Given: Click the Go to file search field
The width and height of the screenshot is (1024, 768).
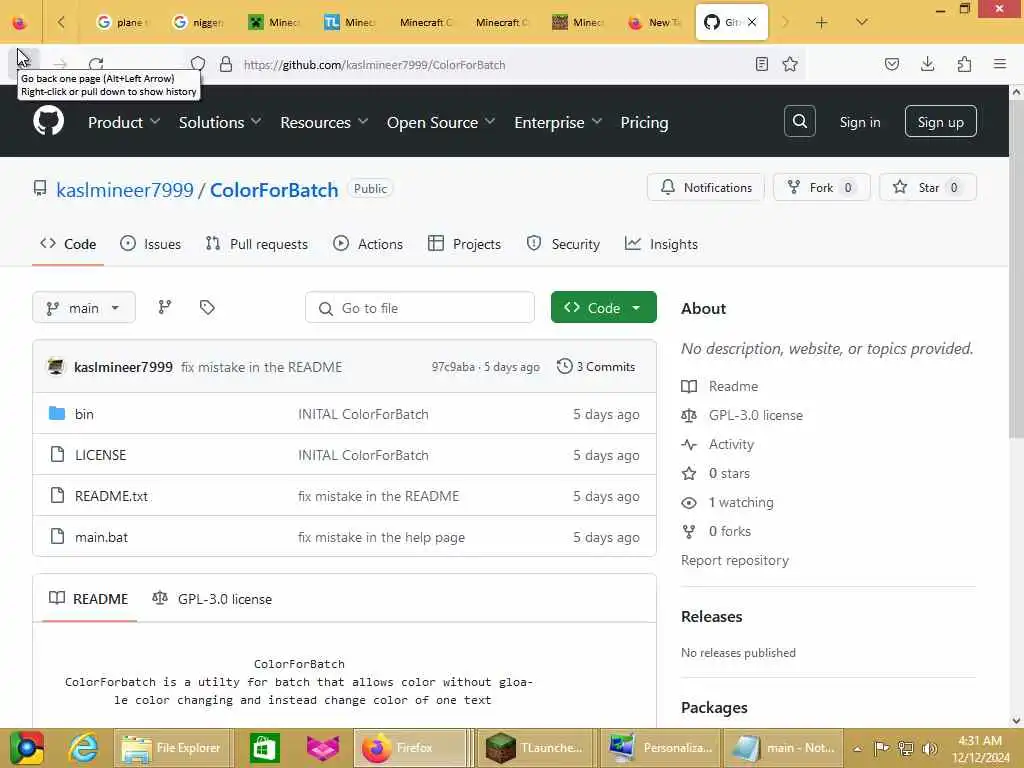Looking at the screenshot, I should coord(420,308).
